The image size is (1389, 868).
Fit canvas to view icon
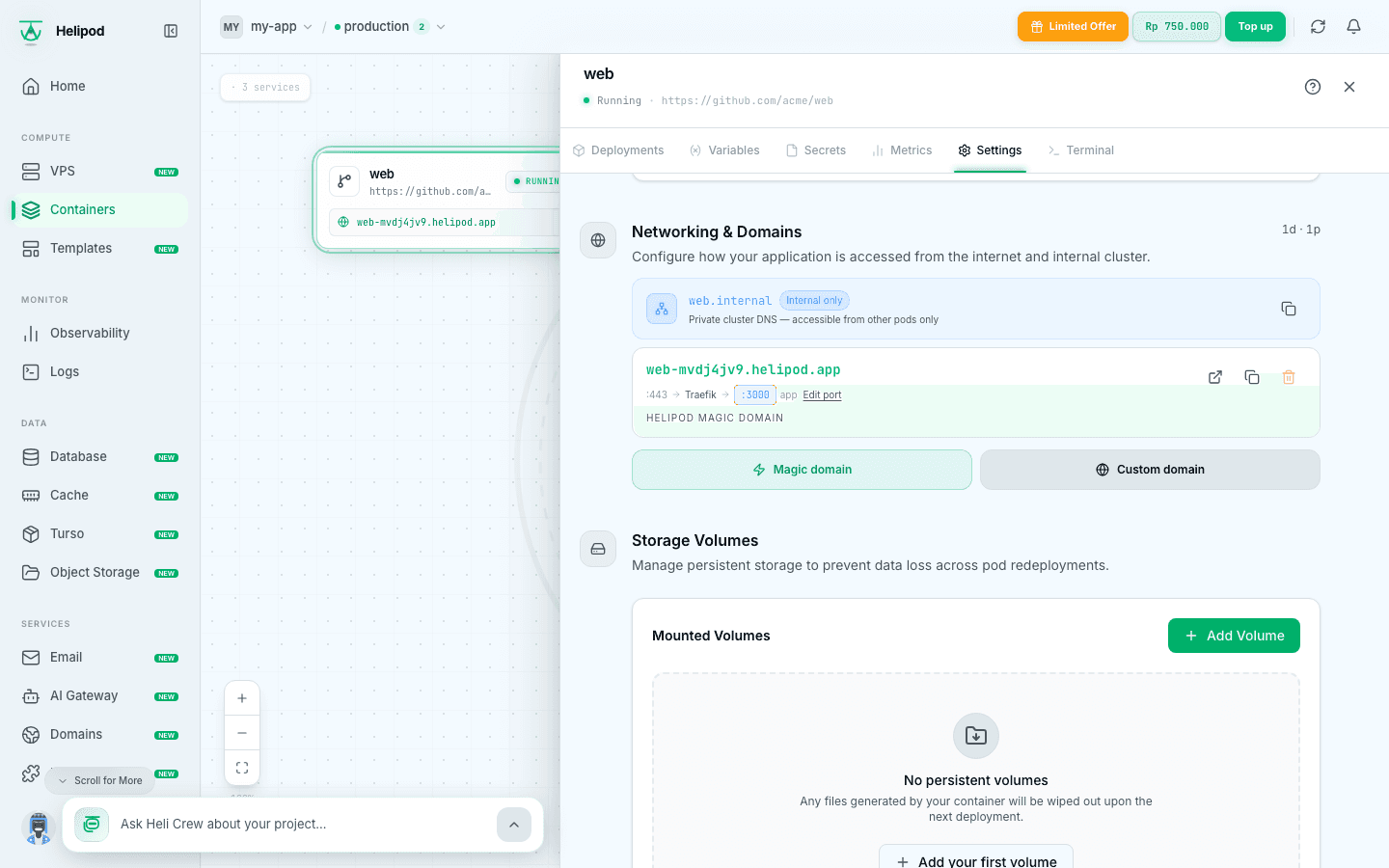coord(242,768)
